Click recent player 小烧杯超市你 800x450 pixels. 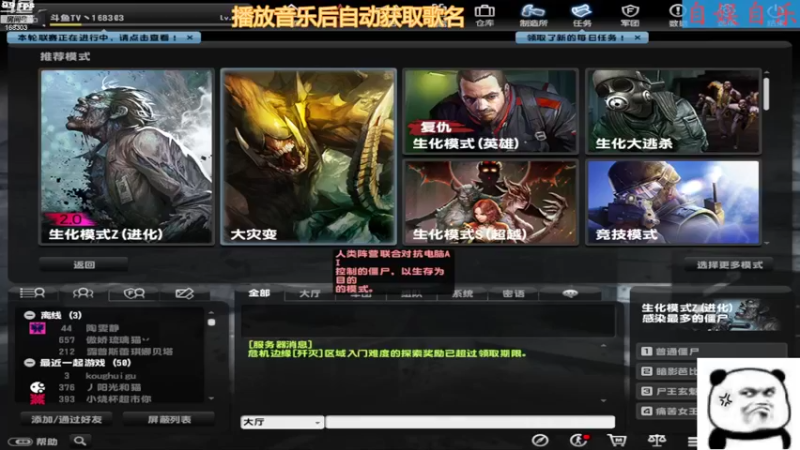[116, 399]
